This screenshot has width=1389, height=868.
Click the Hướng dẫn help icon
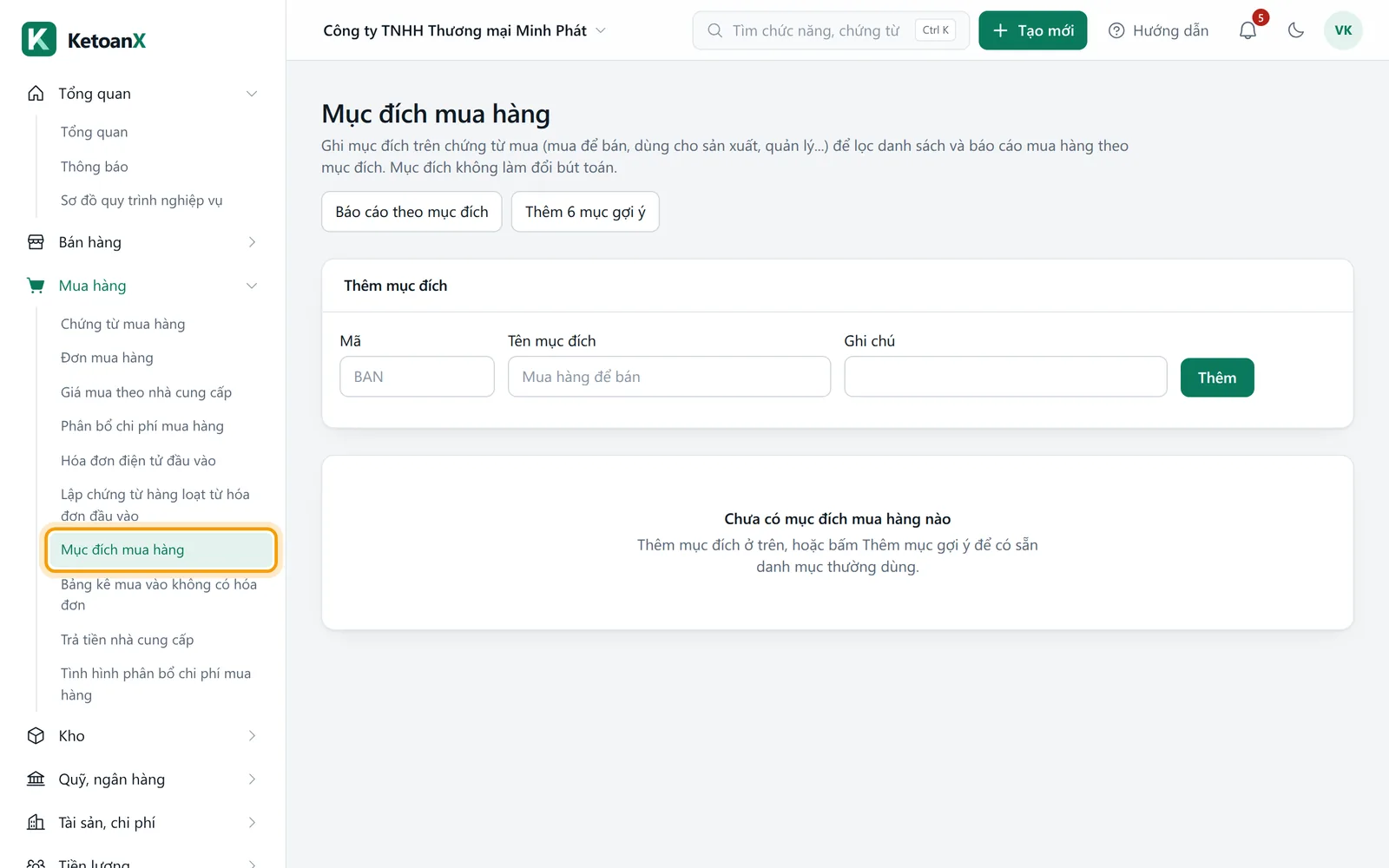tap(1116, 30)
